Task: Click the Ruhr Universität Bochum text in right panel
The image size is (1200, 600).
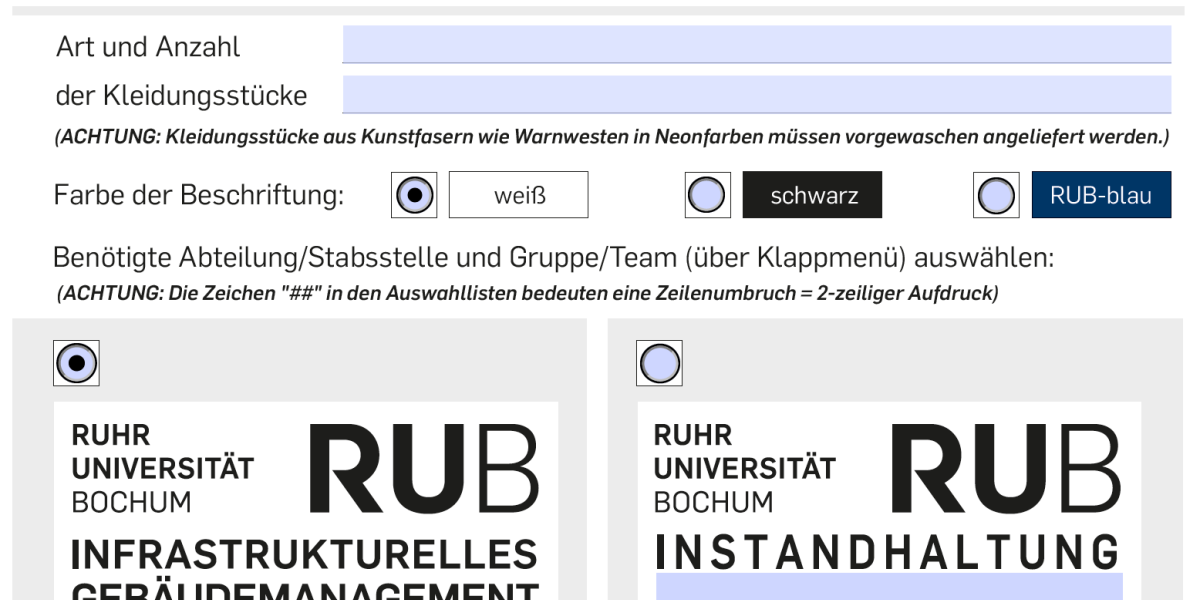Action: click(745, 468)
